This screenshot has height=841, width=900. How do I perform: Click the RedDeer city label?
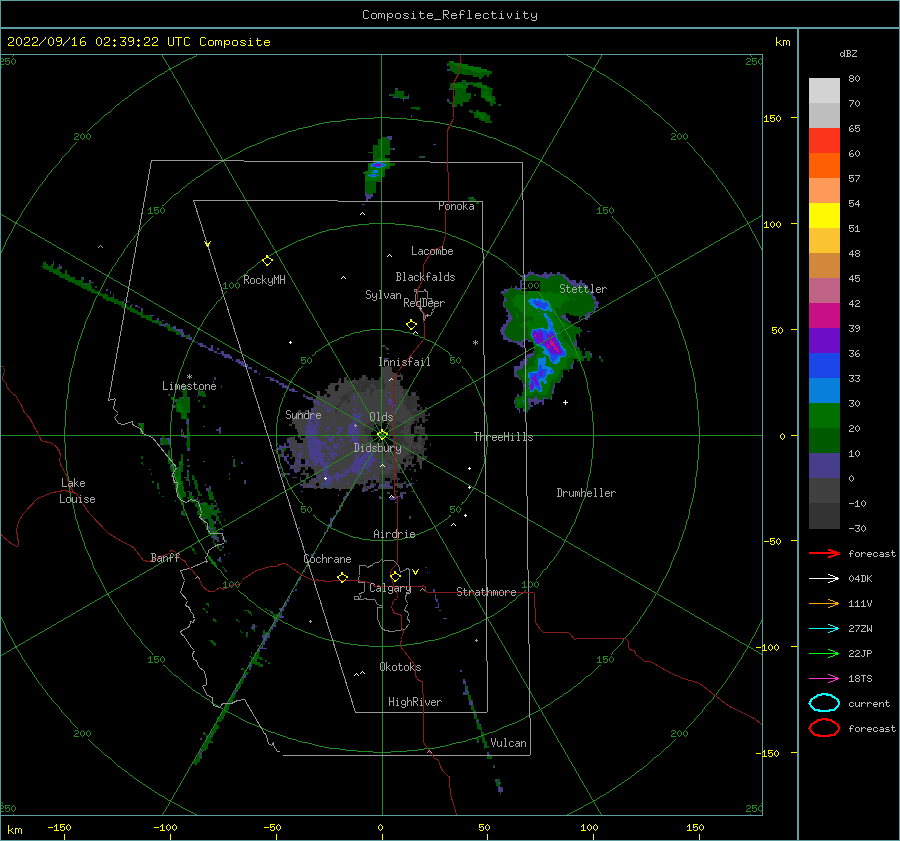(424, 303)
